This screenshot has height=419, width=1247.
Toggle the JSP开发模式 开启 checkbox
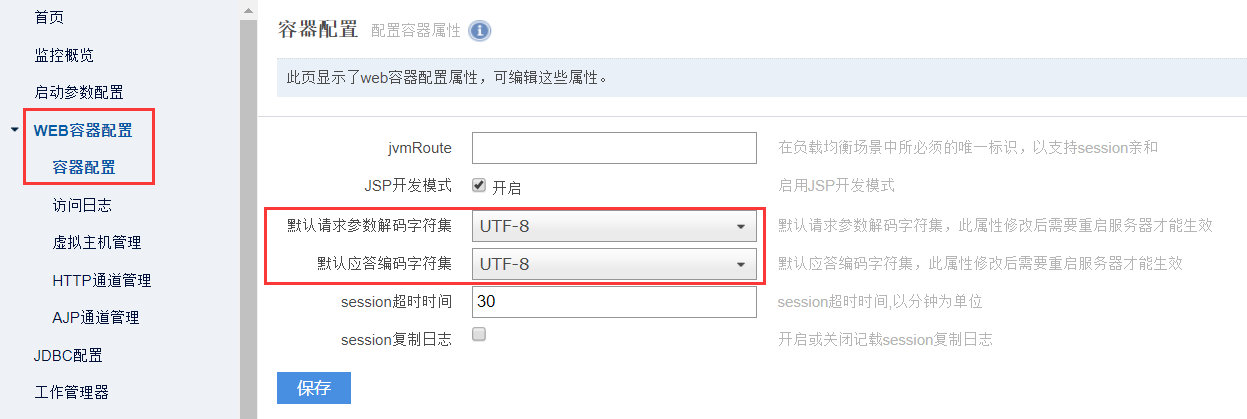coord(479,185)
